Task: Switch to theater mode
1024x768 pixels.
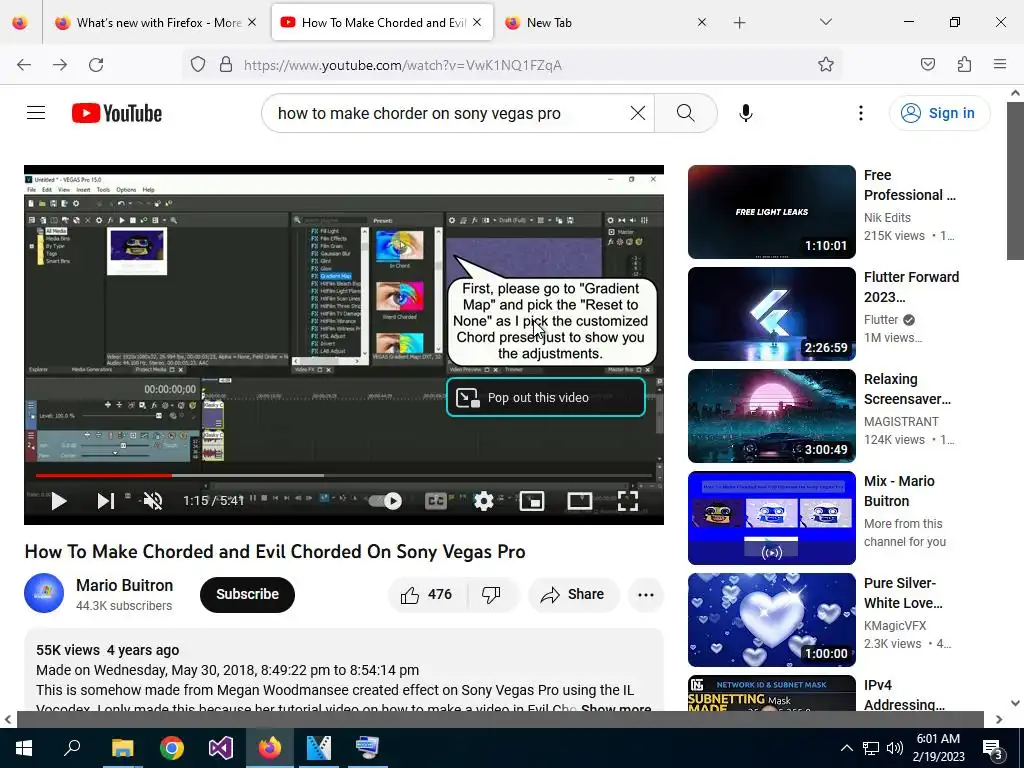Action: pos(580,501)
